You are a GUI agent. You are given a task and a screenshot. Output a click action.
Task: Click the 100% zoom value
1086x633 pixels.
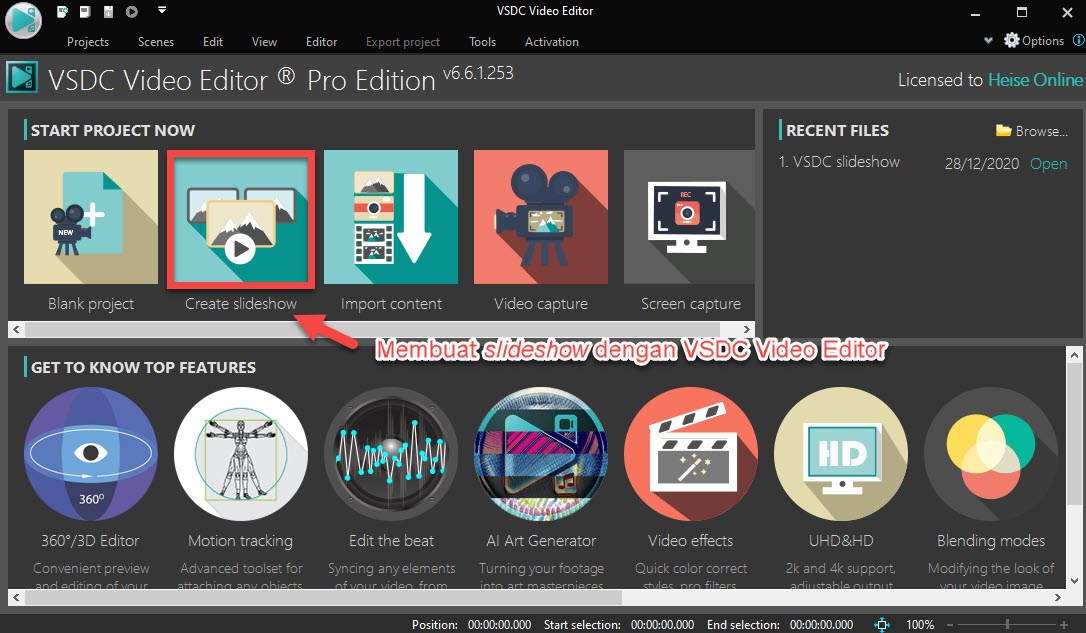[920, 625]
